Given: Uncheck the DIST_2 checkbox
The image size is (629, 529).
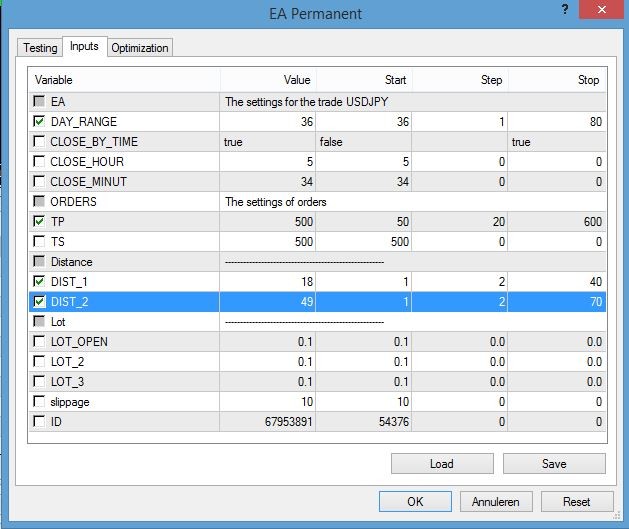Looking at the screenshot, I should tap(39, 302).
